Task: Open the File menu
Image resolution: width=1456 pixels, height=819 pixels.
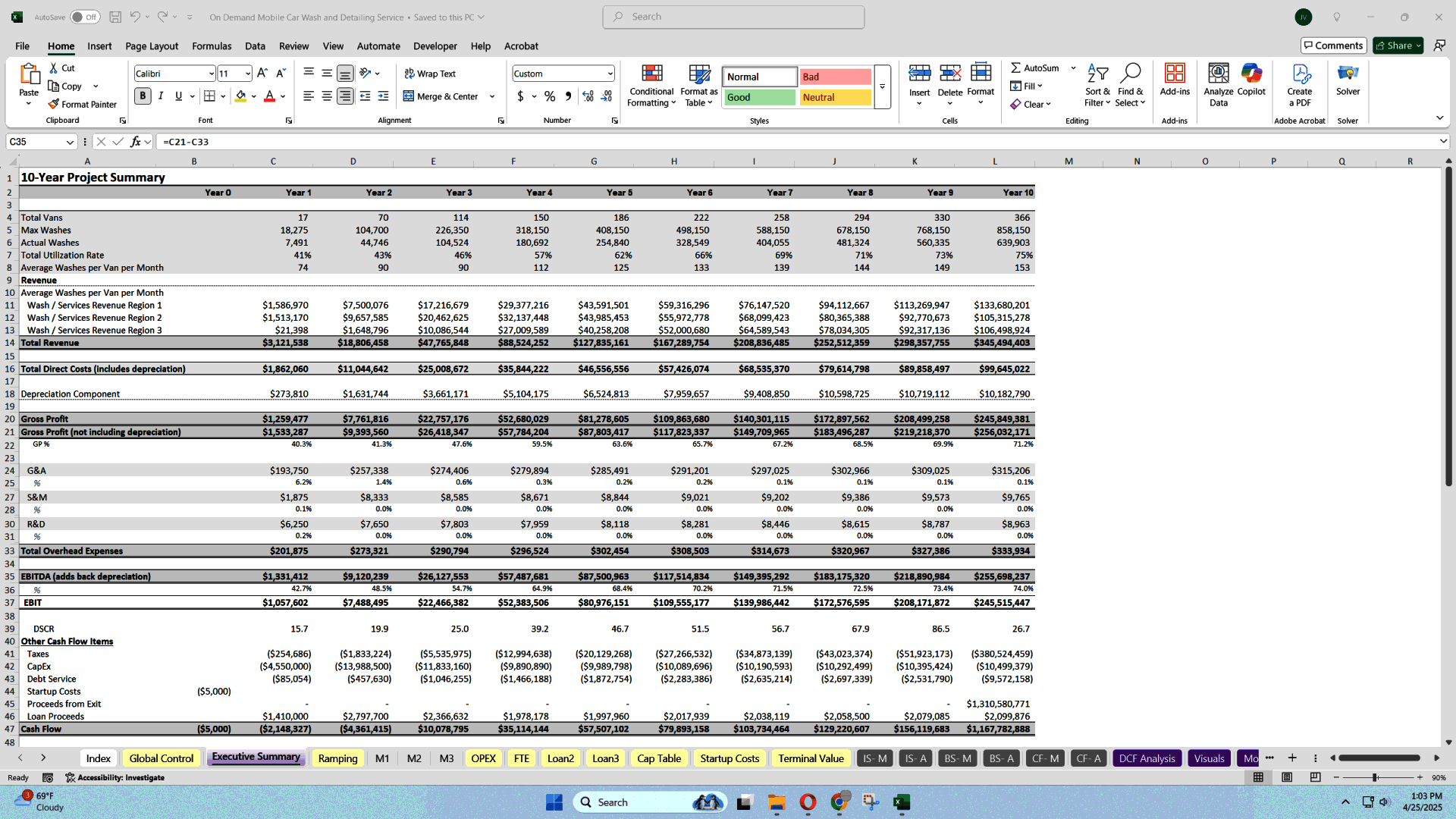Action: point(22,45)
